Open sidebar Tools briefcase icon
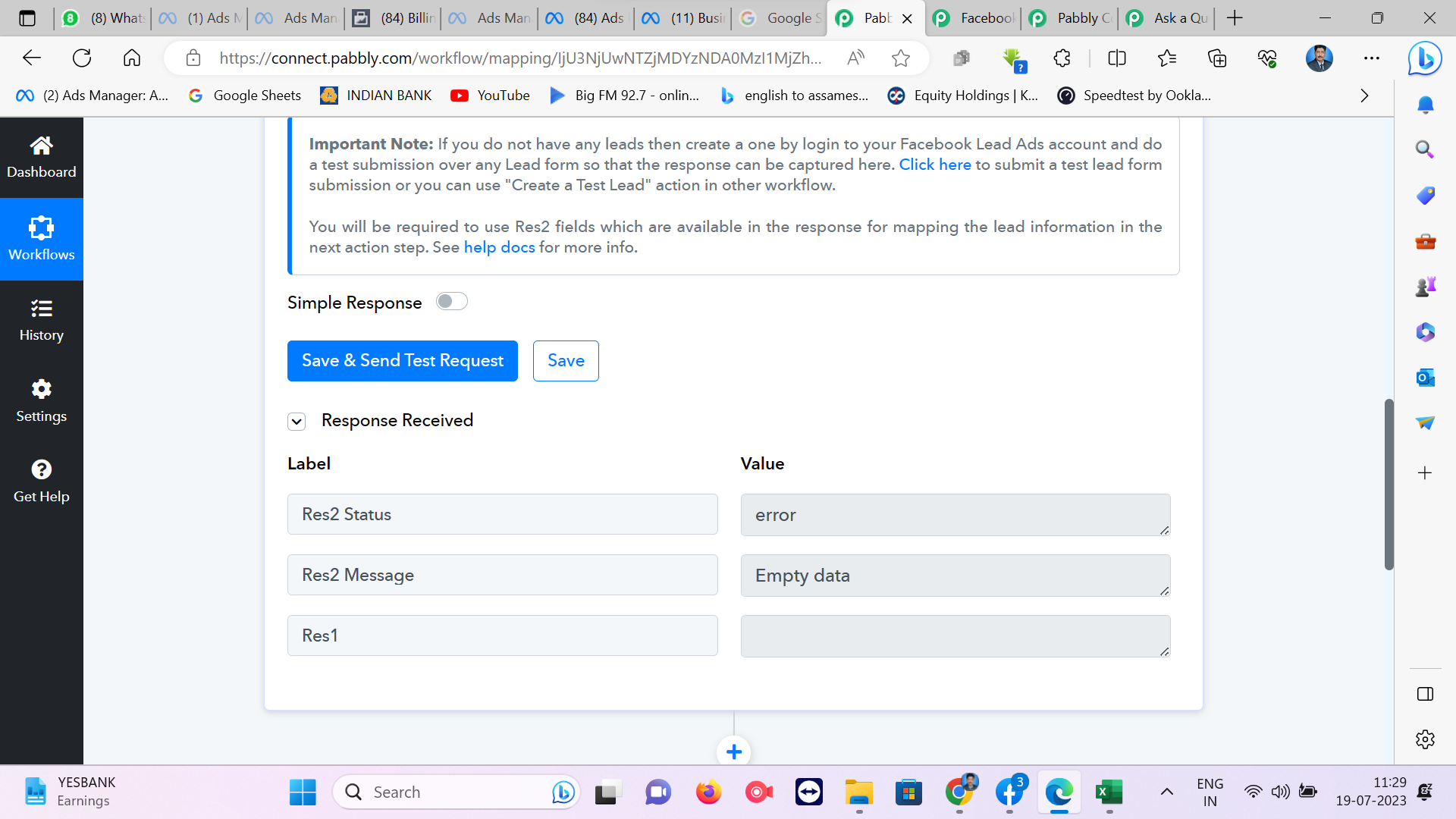This screenshot has width=1456, height=819. 1425,241
